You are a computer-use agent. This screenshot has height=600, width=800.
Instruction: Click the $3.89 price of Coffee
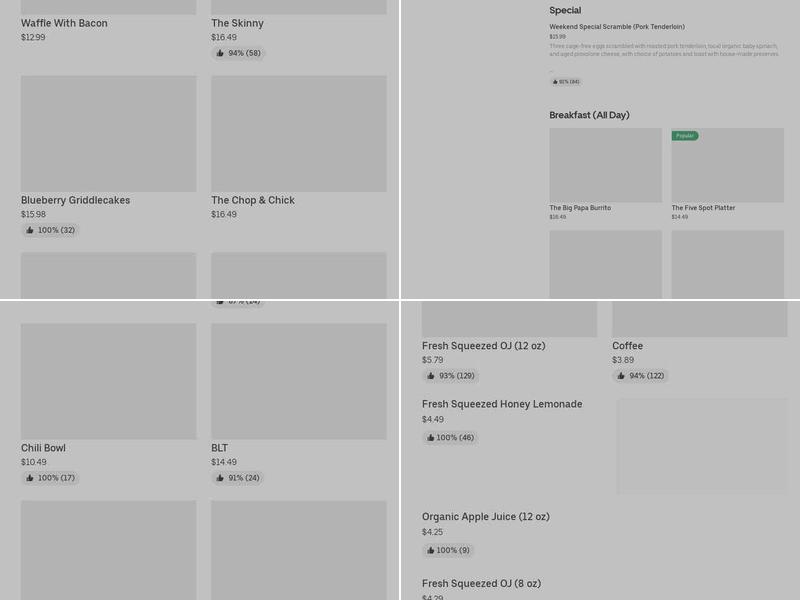point(623,360)
